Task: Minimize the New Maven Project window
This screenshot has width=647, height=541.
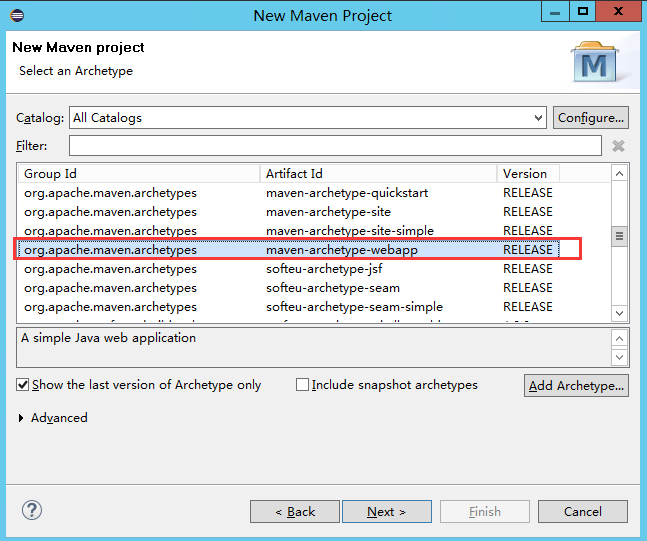Action: [555, 12]
